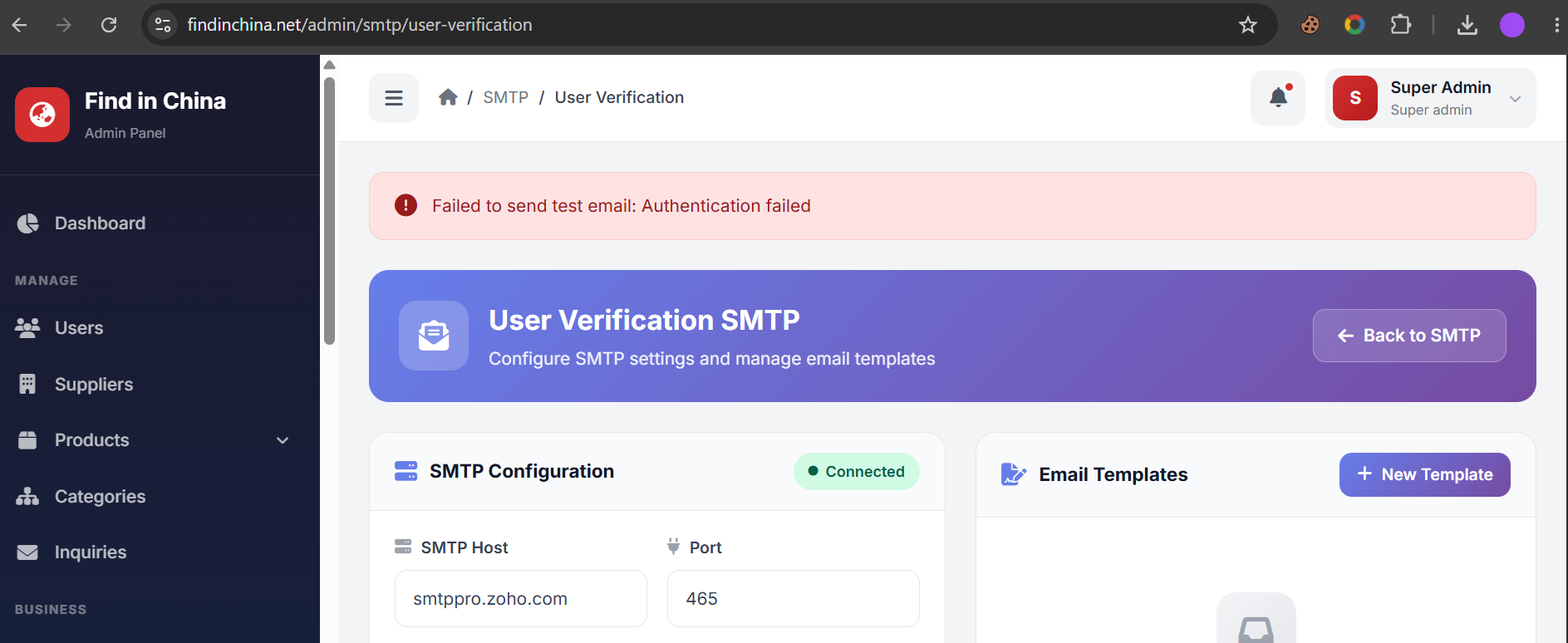Go home via breadcrumb house icon
Image resolution: width=1568 pixels, height=643 pixels.
(x=448, y=97)
